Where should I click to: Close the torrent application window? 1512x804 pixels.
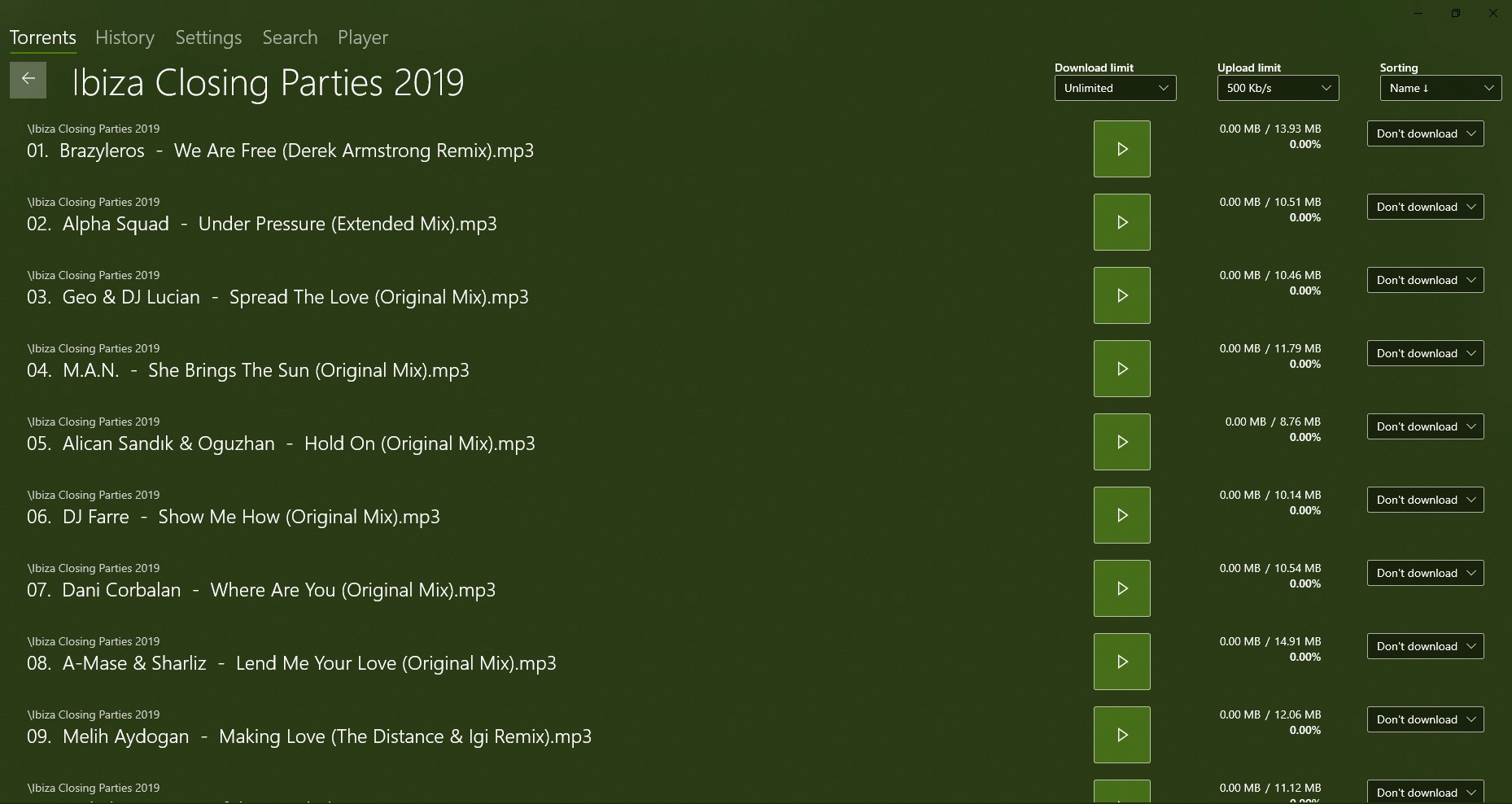[x=1493, y=13]
